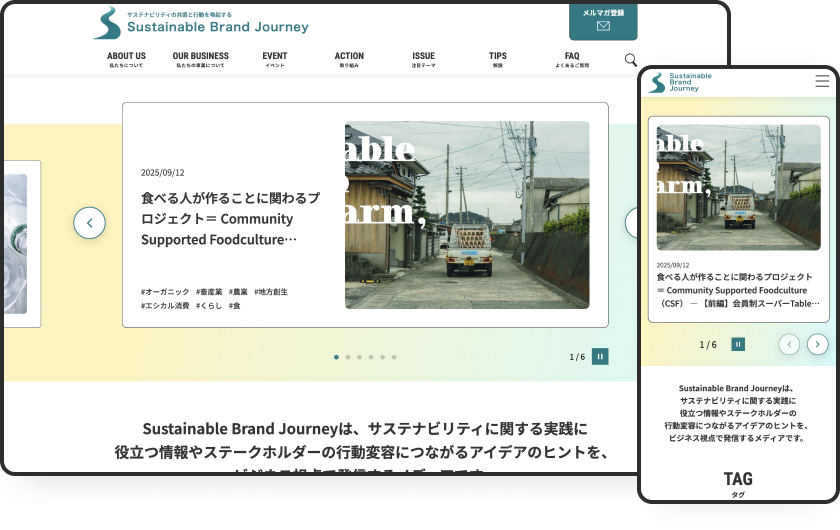Select the fourth carousel pagination dot
The width and height of the screenshot is (840, 530).
371,357
